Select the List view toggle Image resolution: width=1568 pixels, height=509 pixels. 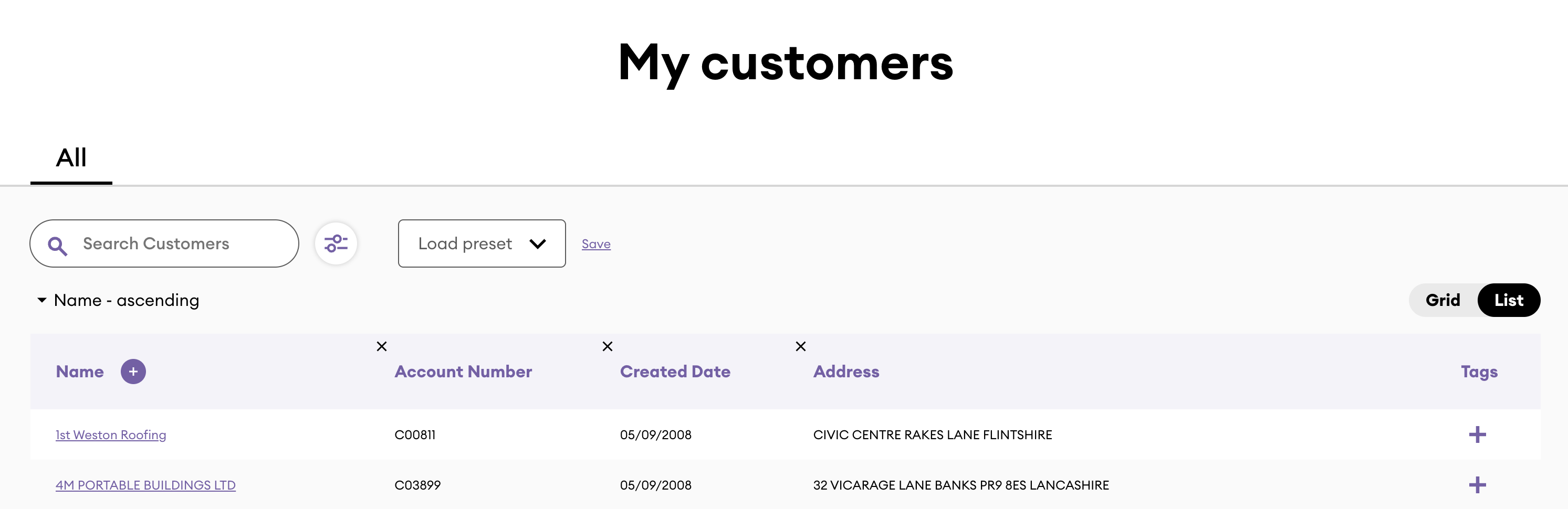(1508, 300)
